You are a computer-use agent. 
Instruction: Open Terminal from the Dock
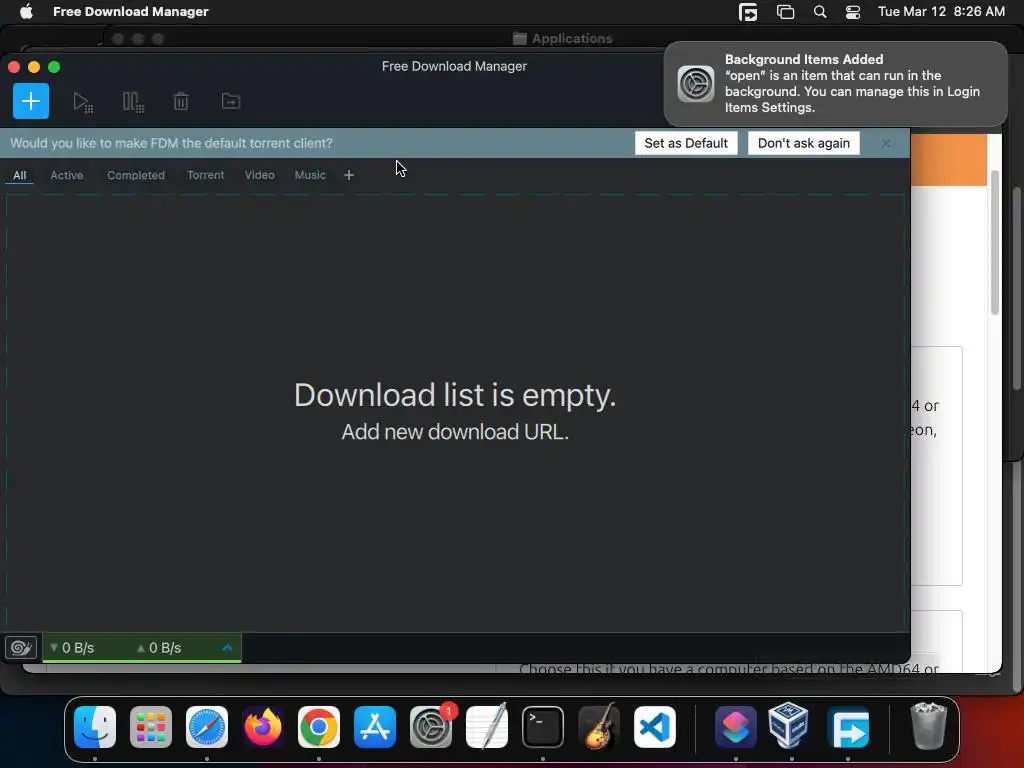543,727
